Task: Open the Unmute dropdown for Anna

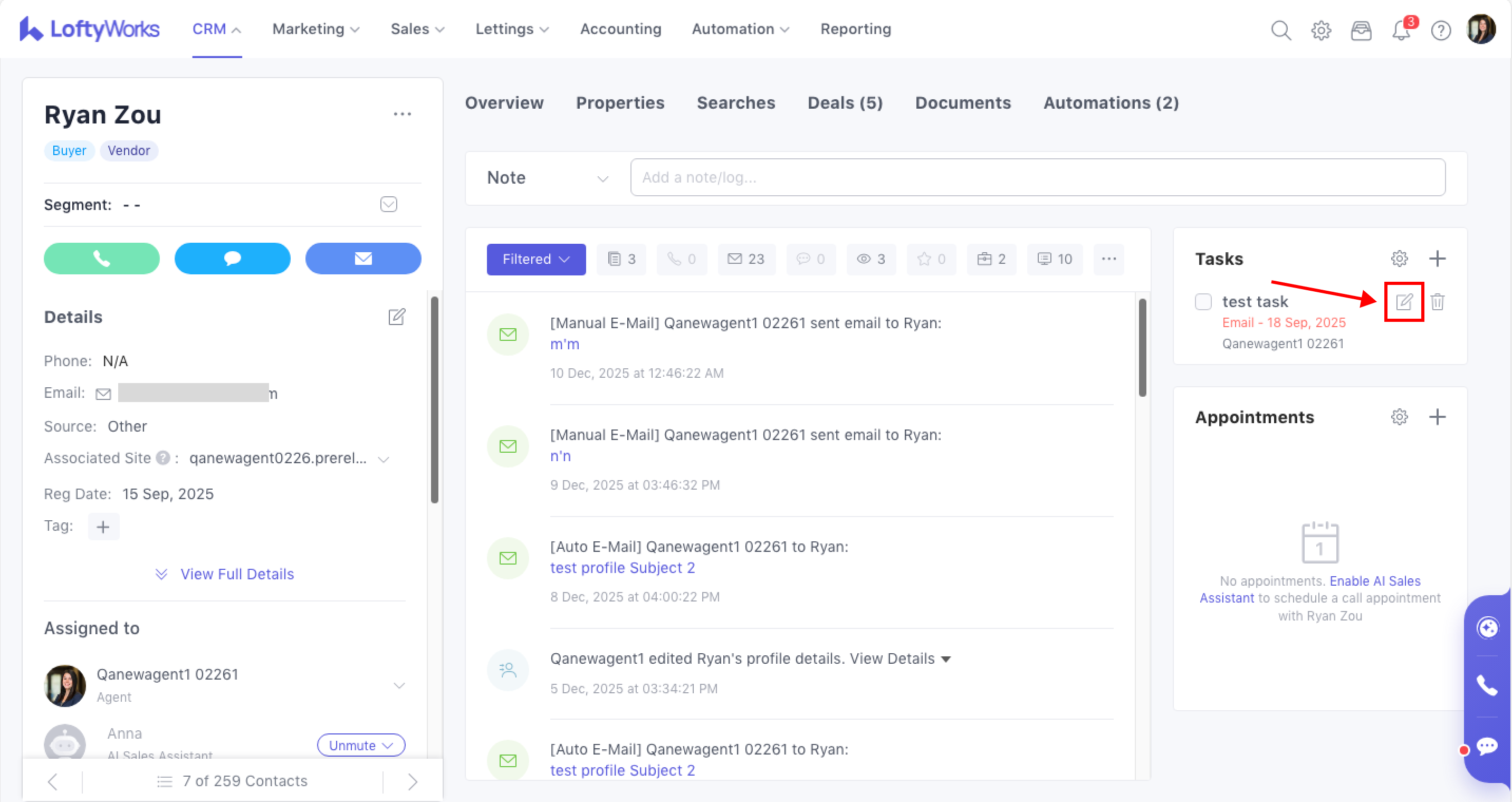Action: point(361,745)
